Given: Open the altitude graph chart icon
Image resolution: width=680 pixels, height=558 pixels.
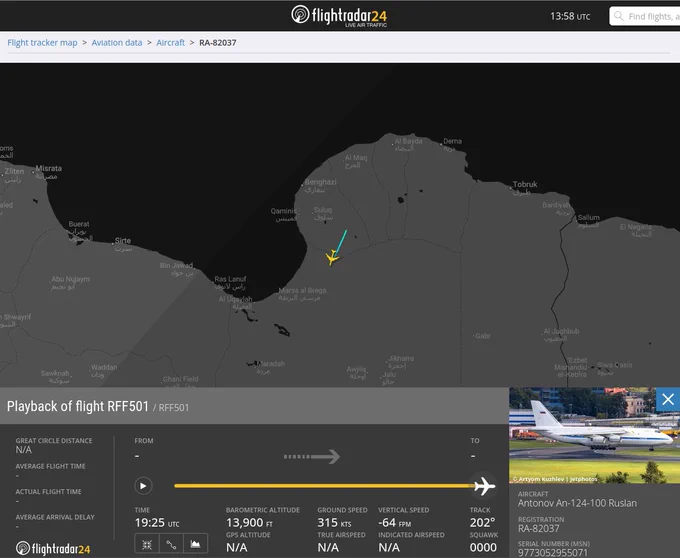Looking at the screenshot, I should tap(196, 545).
